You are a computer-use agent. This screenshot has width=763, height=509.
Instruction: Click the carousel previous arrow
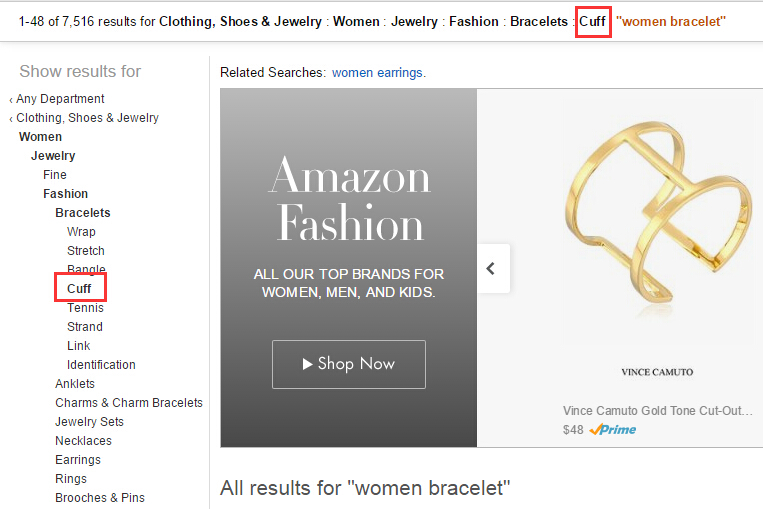point(493,269)
